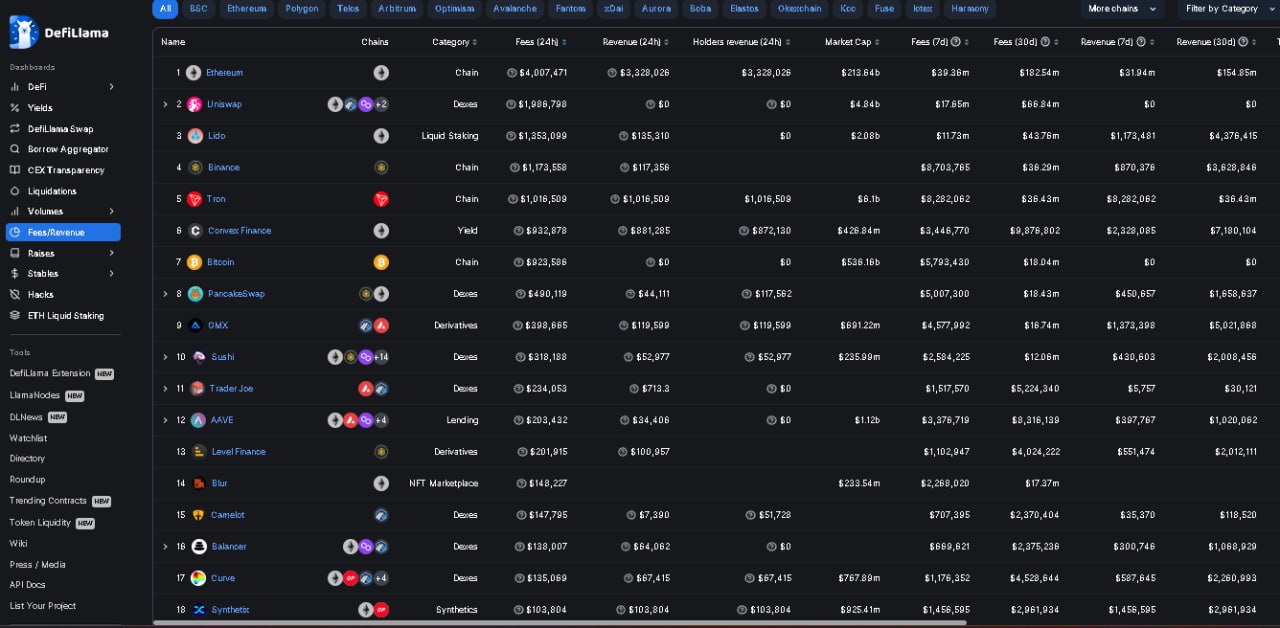Open the More chains dropdown
This screenshot has width=1280, height=628.
click(1122, 9)
